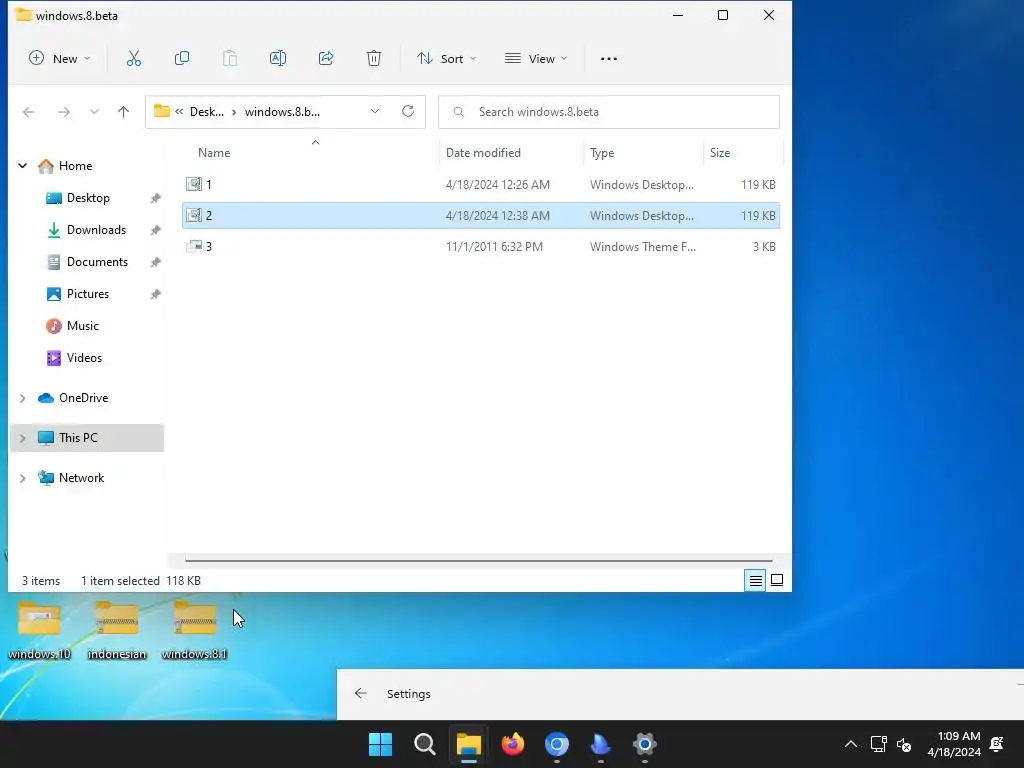Go up one folder level arrow
This screenshot has width=1024, height=768.
click(123, 112)
